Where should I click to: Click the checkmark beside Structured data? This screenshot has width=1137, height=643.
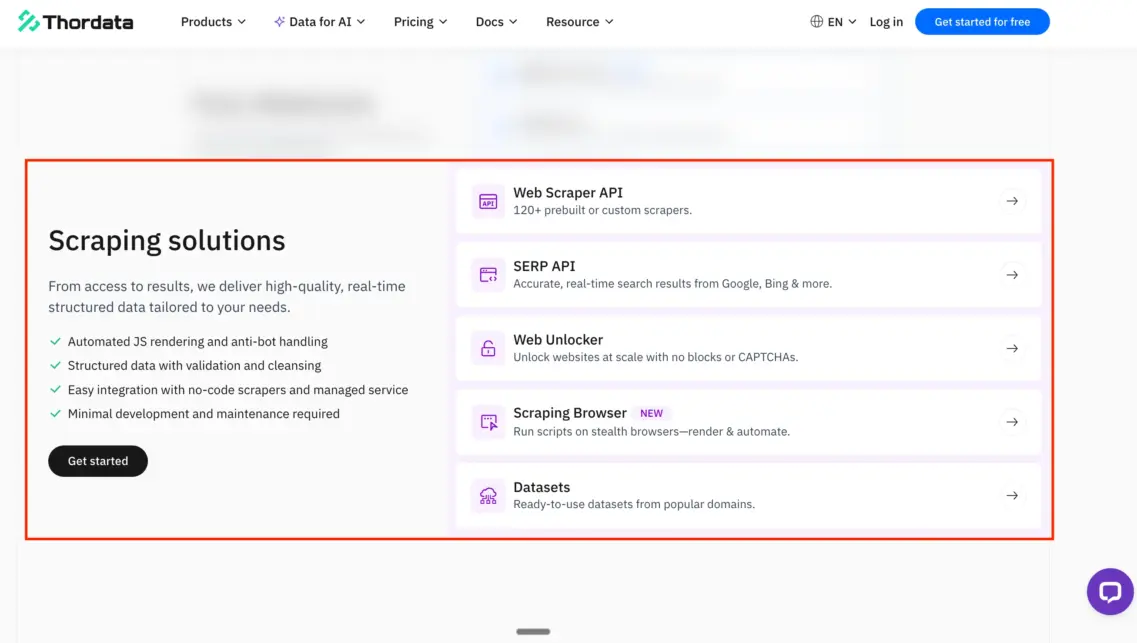[55, 365]
